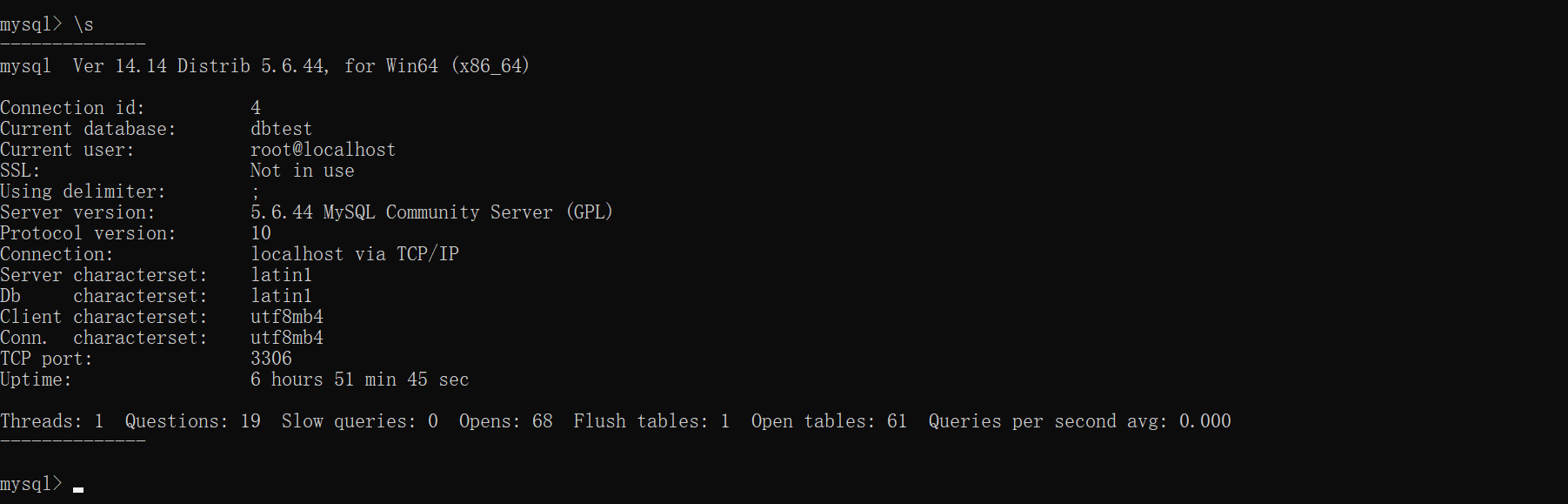
Task: Click the "Questions: 19" statistic
Action: pyautogui.click(x=192, y=421)
